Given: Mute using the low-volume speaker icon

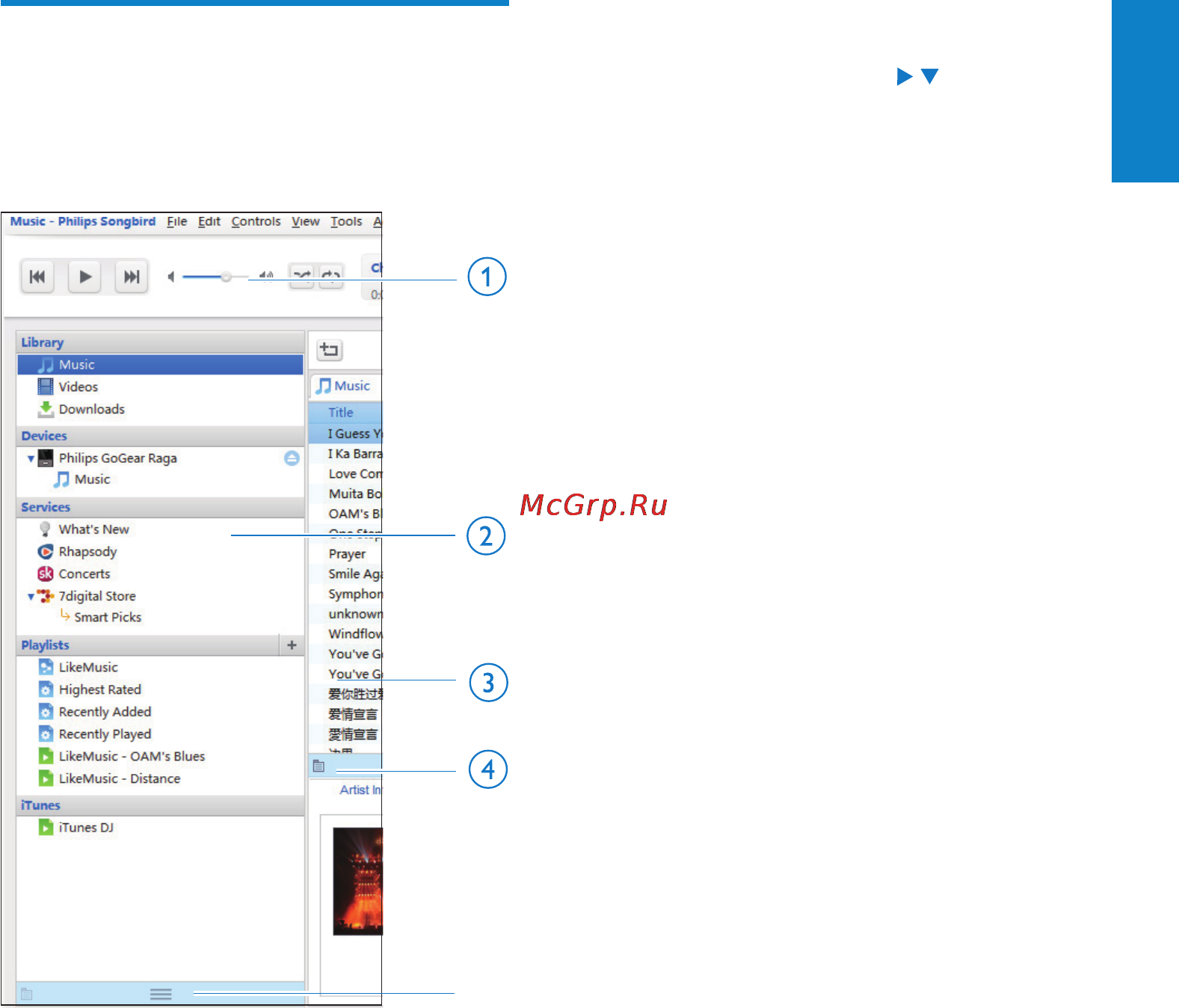Looking at the screenshot, I should point(171,277).
